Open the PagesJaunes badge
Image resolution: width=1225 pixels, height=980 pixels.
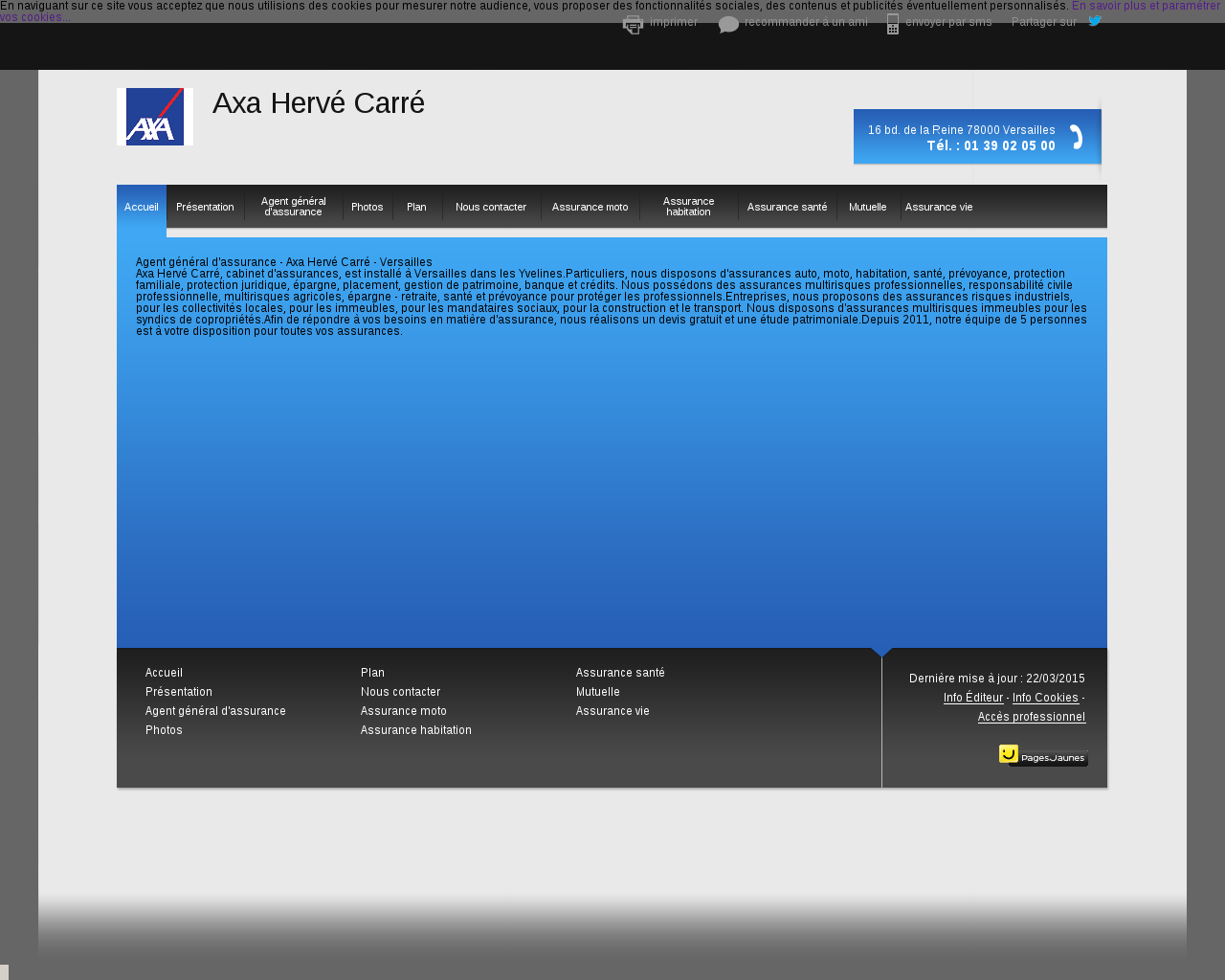(x=1043, y=756)
